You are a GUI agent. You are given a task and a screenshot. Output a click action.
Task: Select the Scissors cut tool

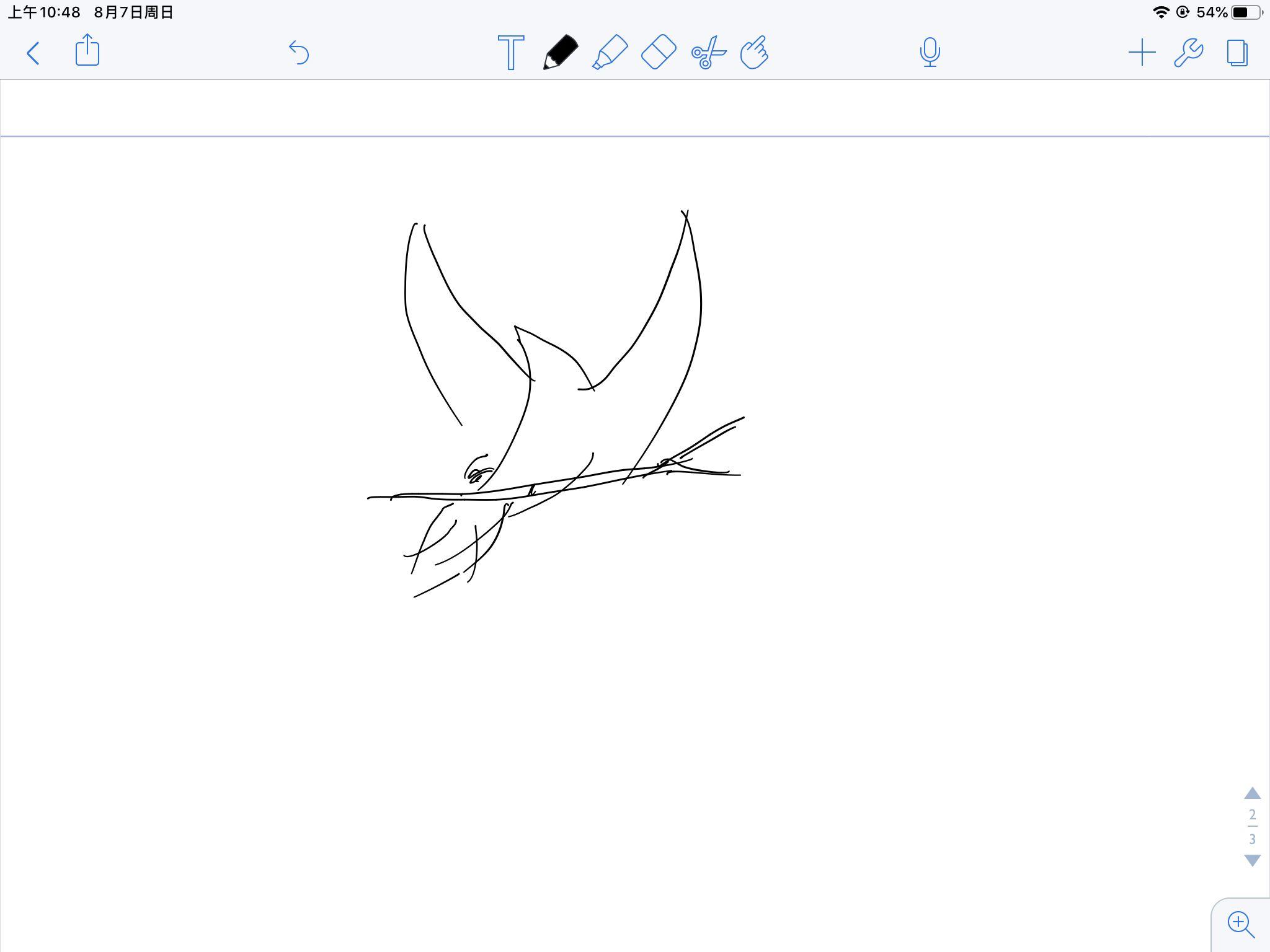point(708,53)
